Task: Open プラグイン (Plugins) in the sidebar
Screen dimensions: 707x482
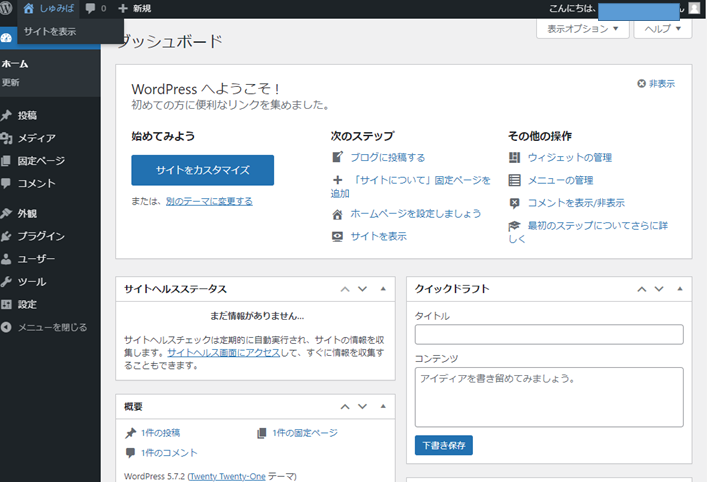Action: pyautogui.click(x=41, y=236)
